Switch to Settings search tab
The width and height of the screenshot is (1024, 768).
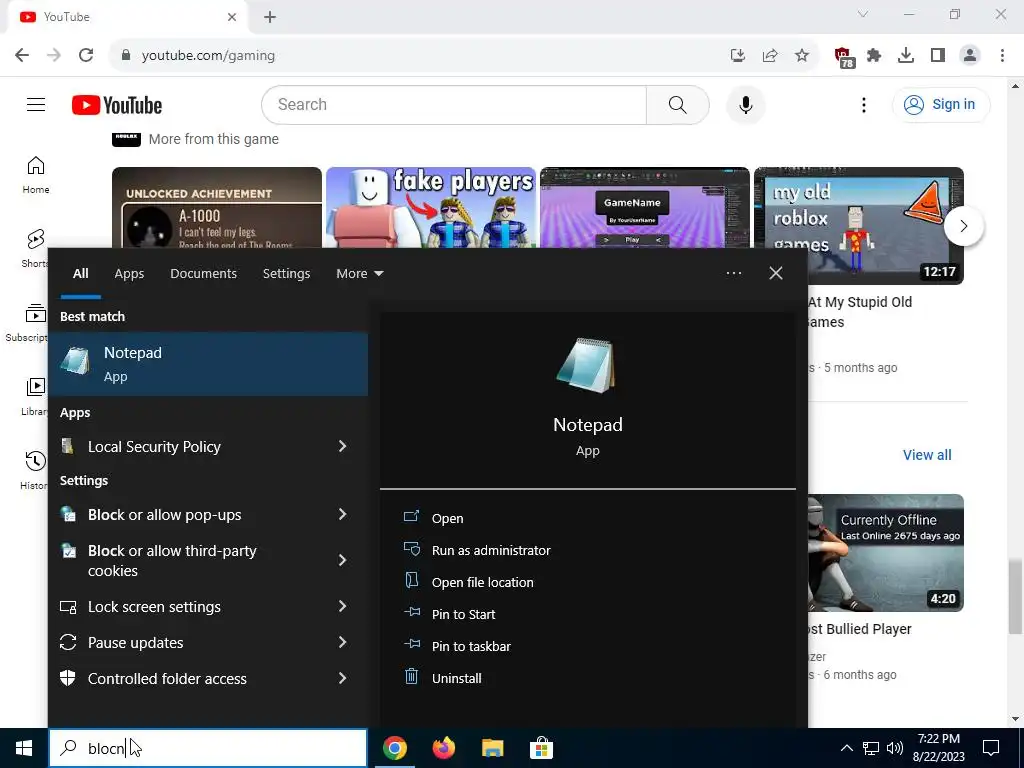pyautogui.click(x=286, y=274)
